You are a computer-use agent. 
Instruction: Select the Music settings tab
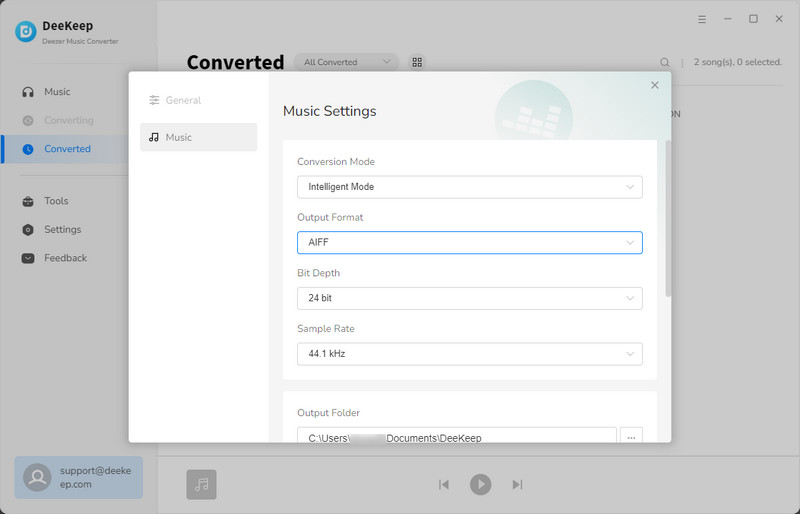click(x=198, y=137)
